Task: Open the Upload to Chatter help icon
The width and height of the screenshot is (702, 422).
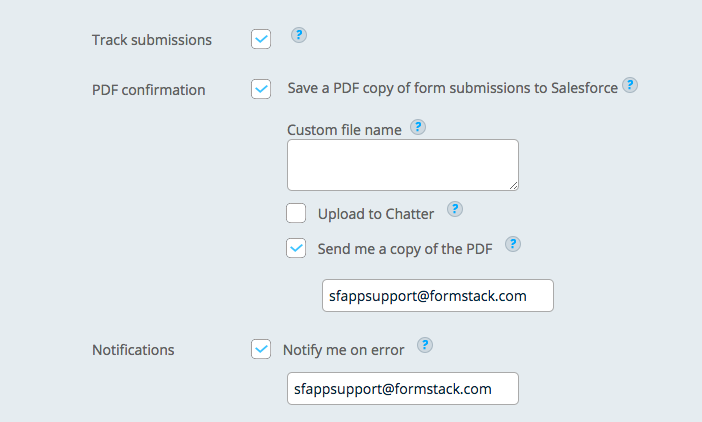Action: (454, 209)
